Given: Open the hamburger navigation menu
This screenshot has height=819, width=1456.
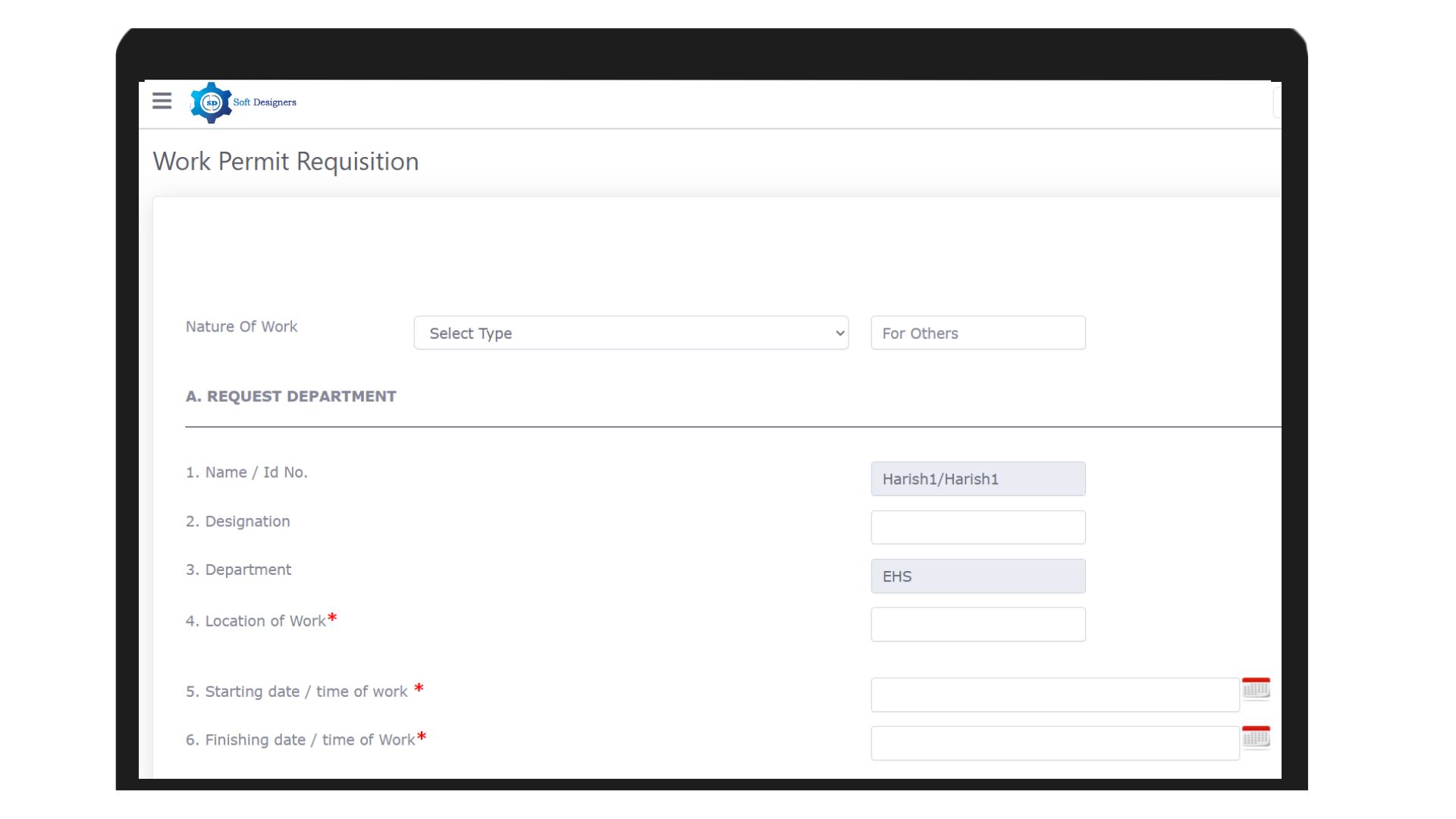Looking at the screenshot, I should (x=162, y=101).
